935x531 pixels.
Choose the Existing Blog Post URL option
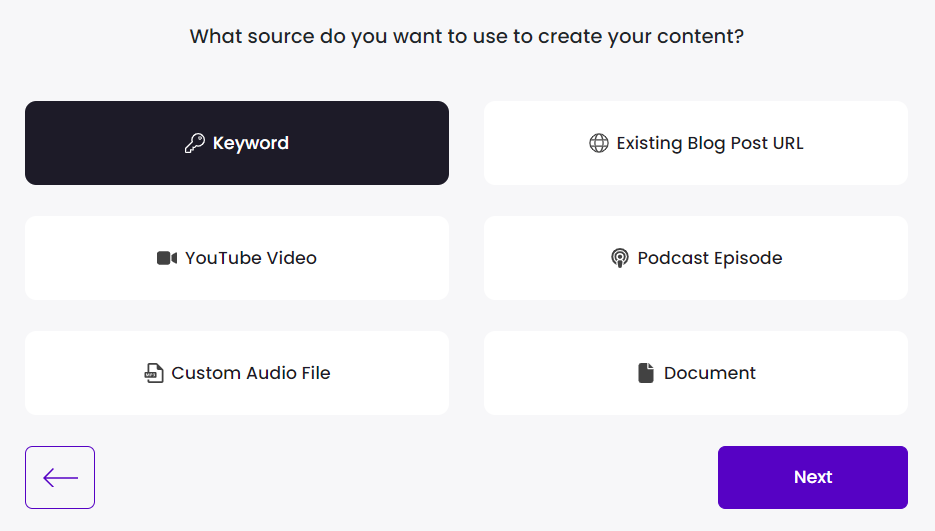[696, 143]
